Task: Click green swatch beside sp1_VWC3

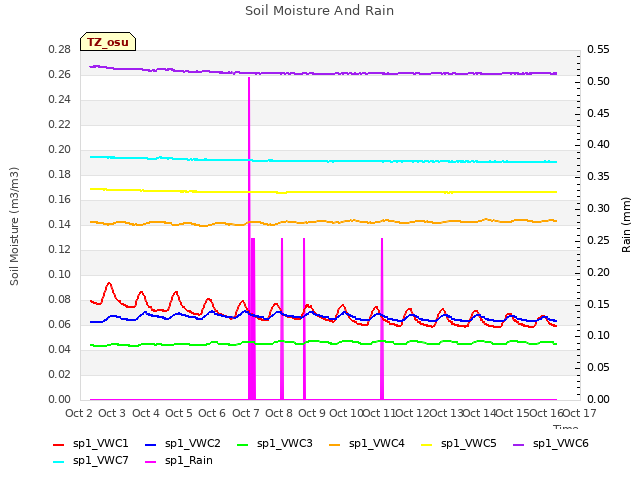Action: point(243,444)
